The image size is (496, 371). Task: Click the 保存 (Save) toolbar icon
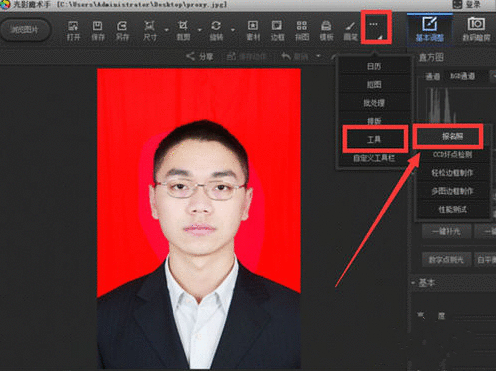[x=97, y=31]
